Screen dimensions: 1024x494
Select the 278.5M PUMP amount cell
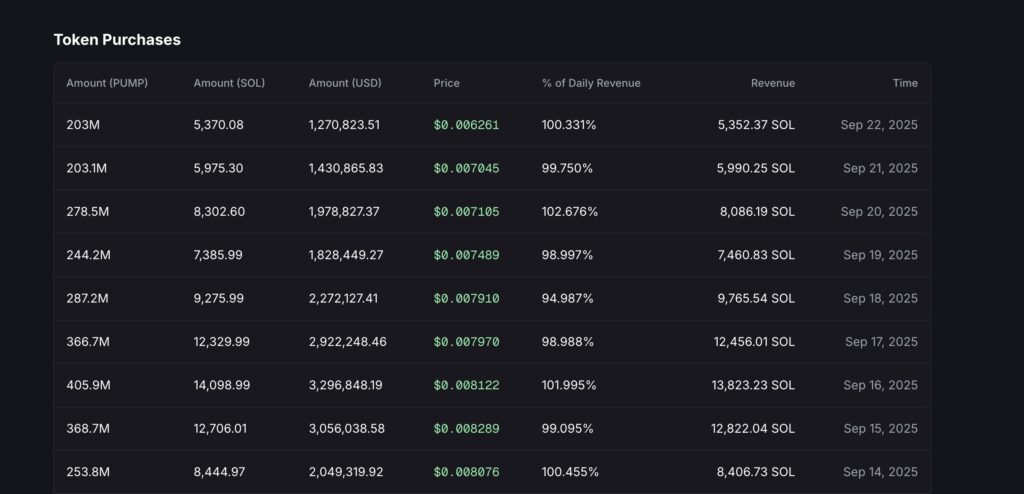point(88,212)
